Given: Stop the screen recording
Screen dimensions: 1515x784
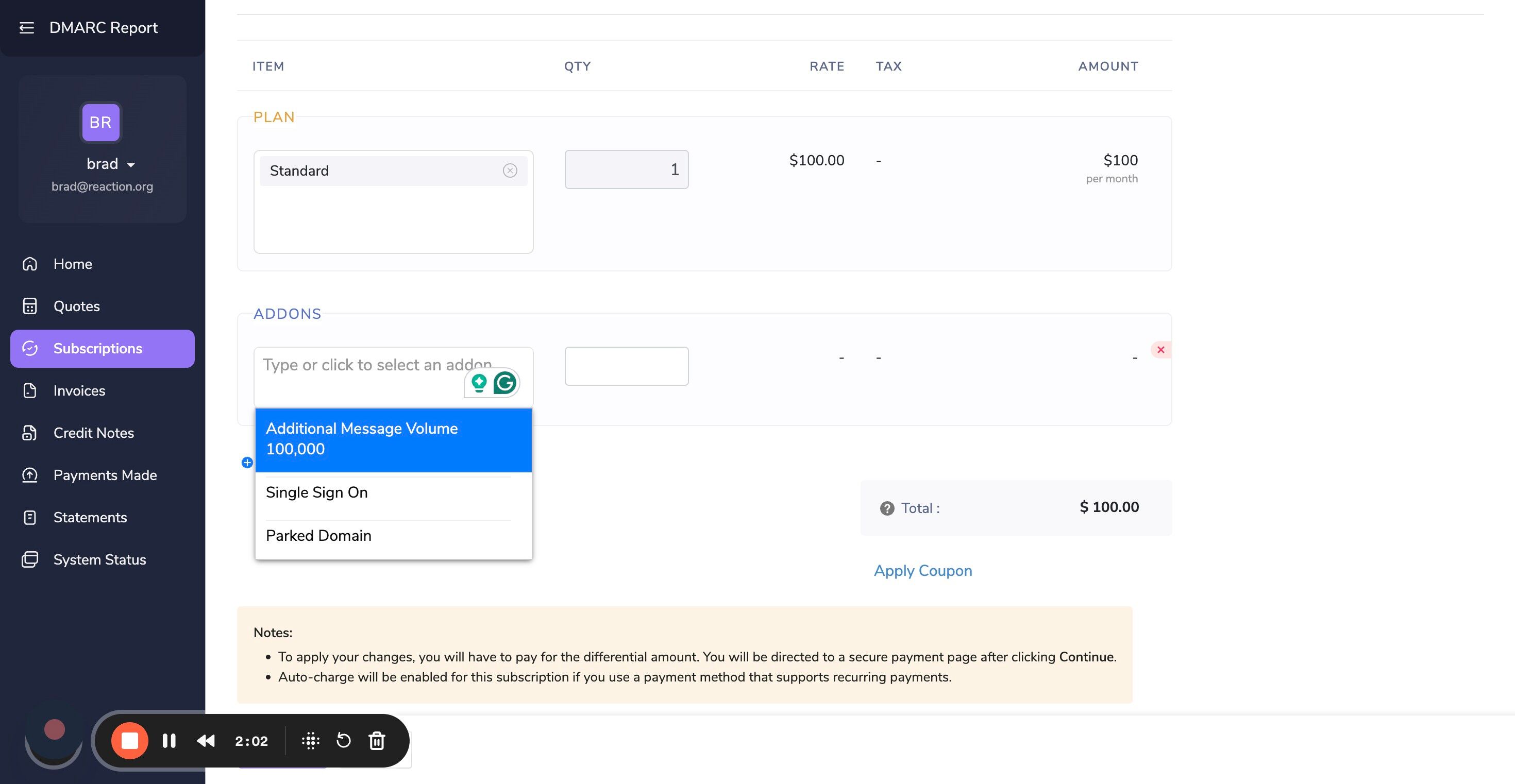Looking at the screenshot, I should click(x=129, y=741).
